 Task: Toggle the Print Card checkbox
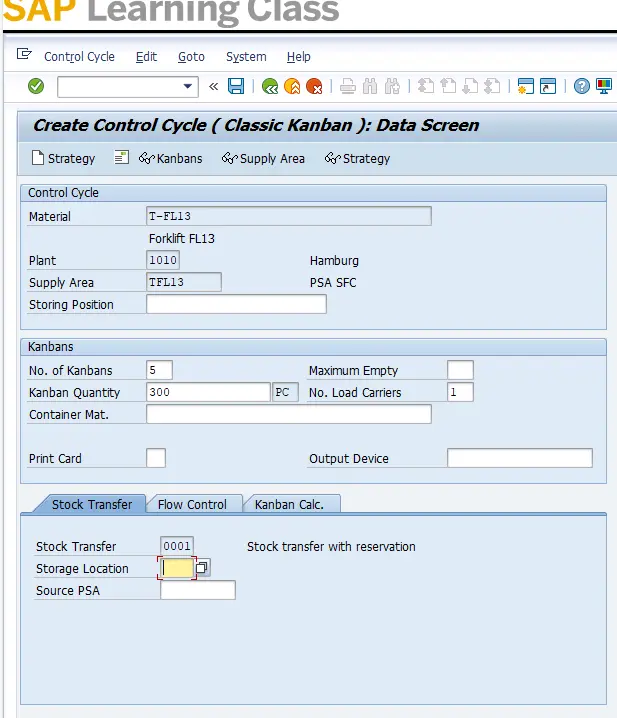(x=156, y=458)
